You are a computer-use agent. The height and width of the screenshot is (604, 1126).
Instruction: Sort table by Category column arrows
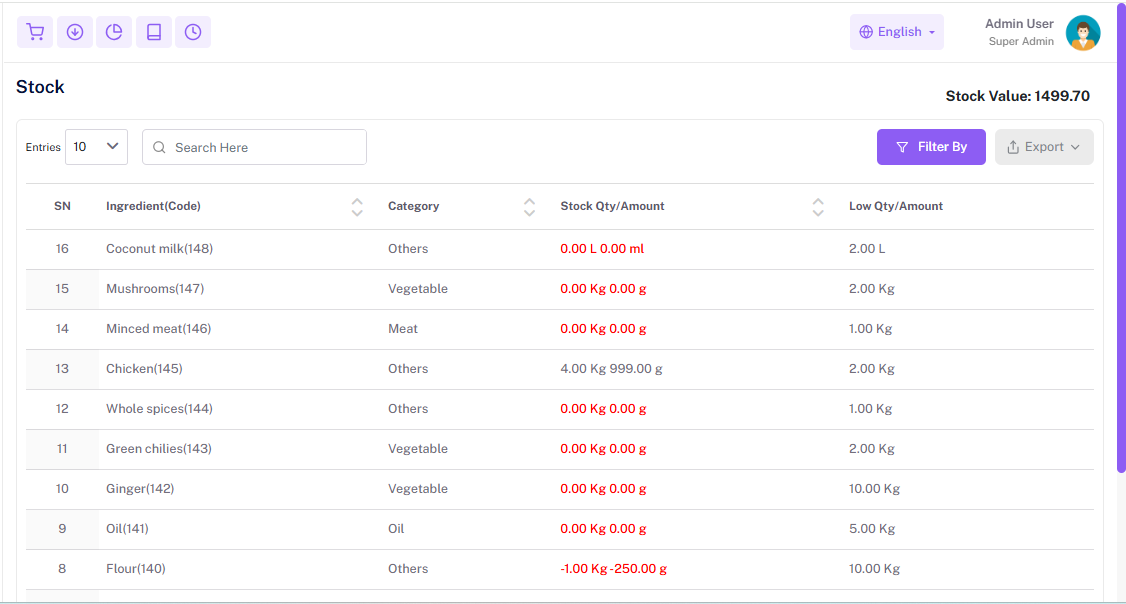529,207
